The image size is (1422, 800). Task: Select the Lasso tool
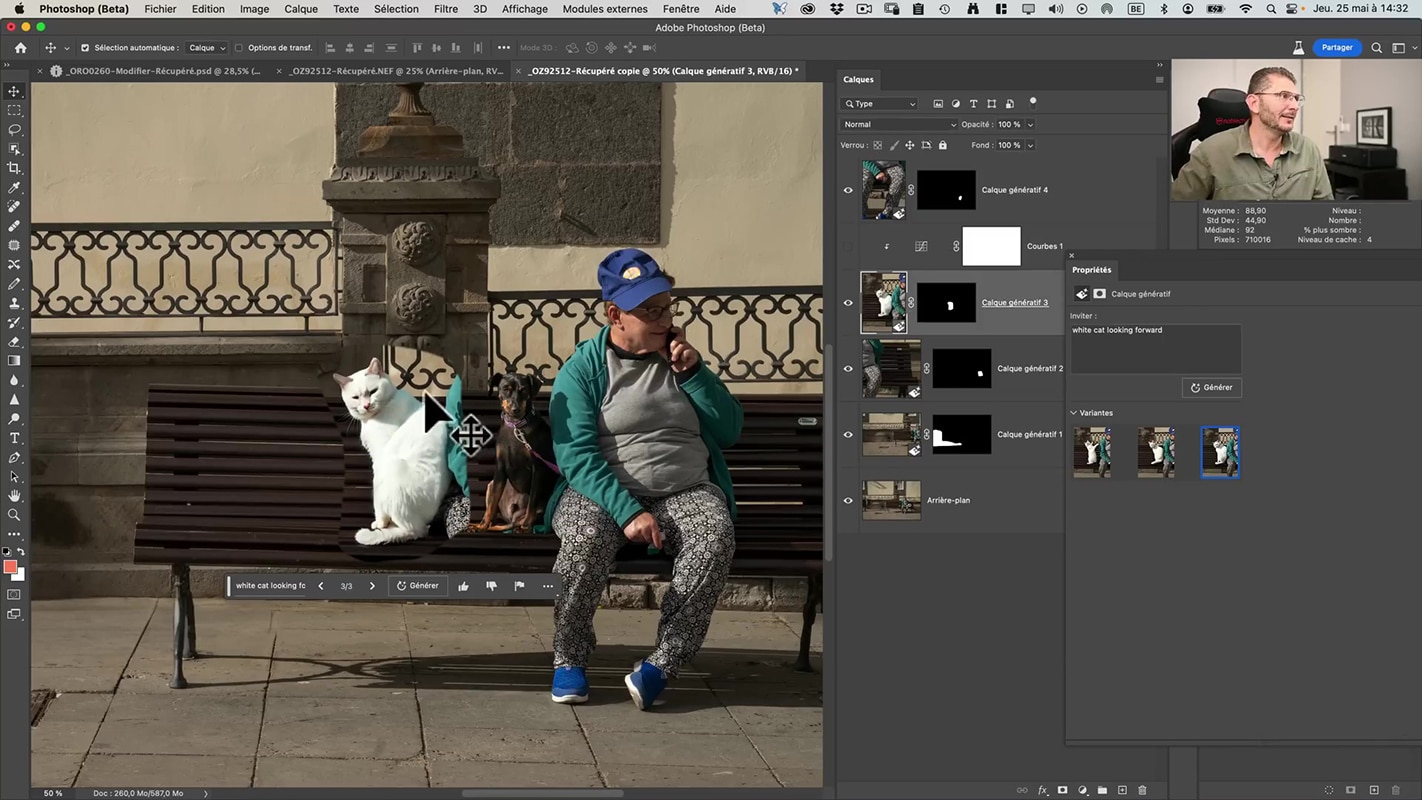(14, 130)
